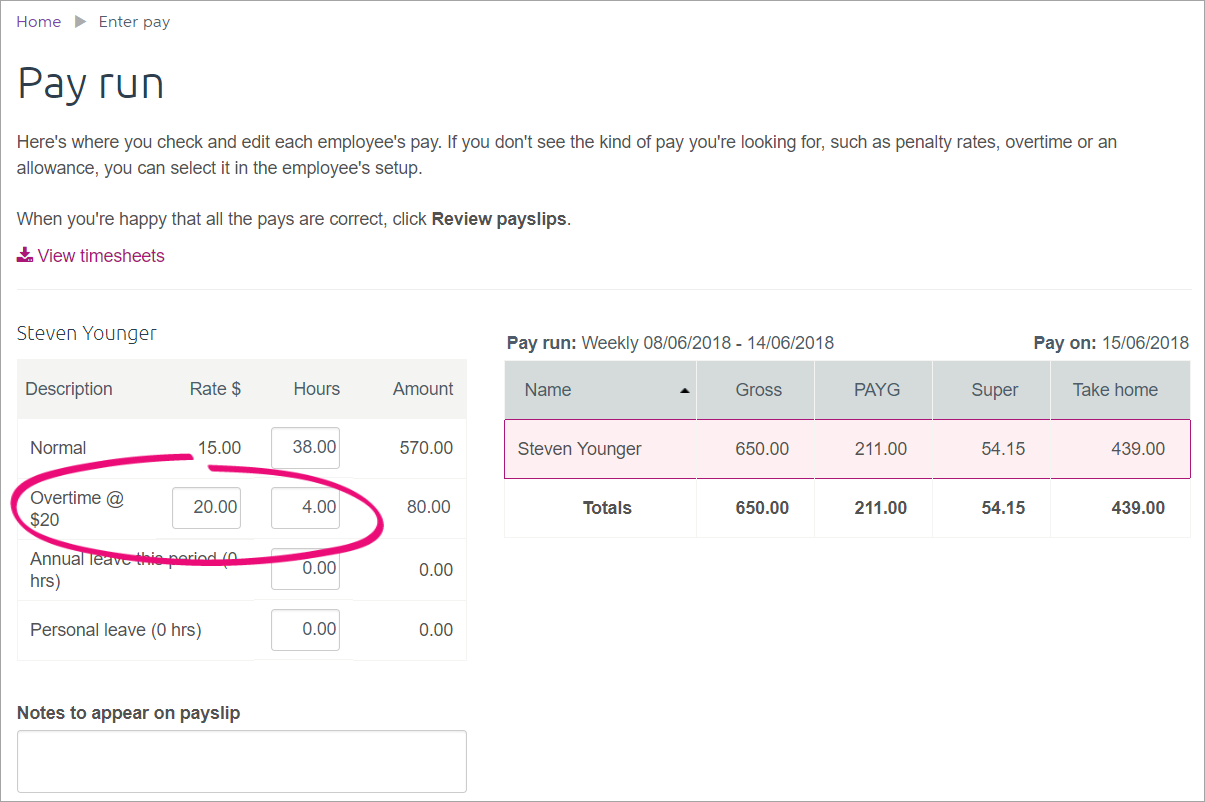Edit the Overtime hours field
This screenshot has width=1205, height=802.
coord(305,508)
